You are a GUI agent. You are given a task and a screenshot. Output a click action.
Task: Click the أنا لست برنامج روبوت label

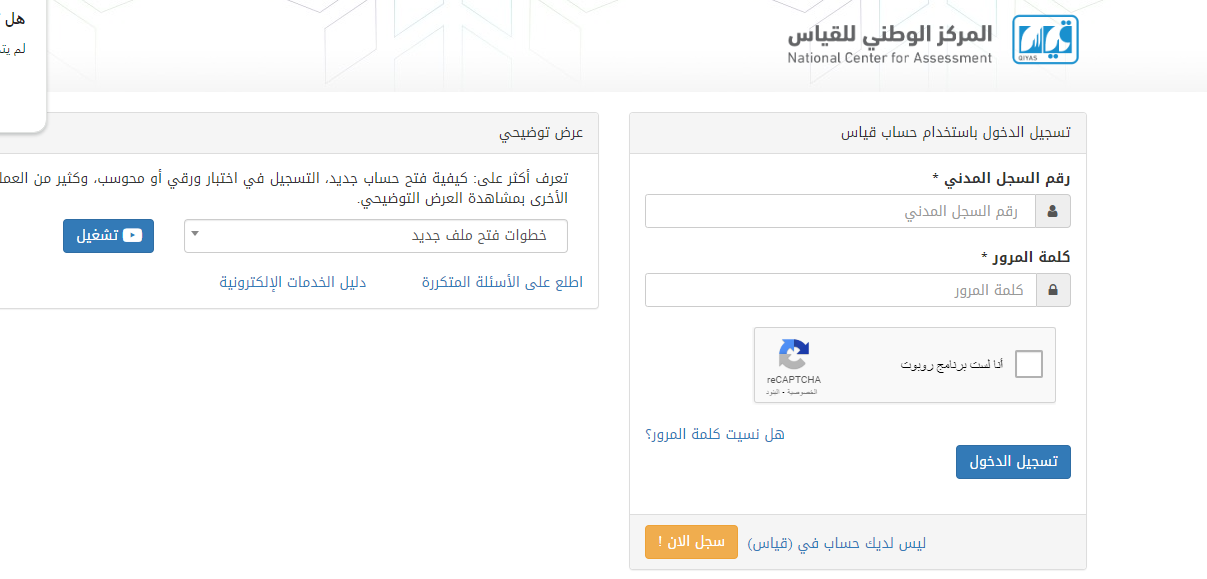click(952, 365)
